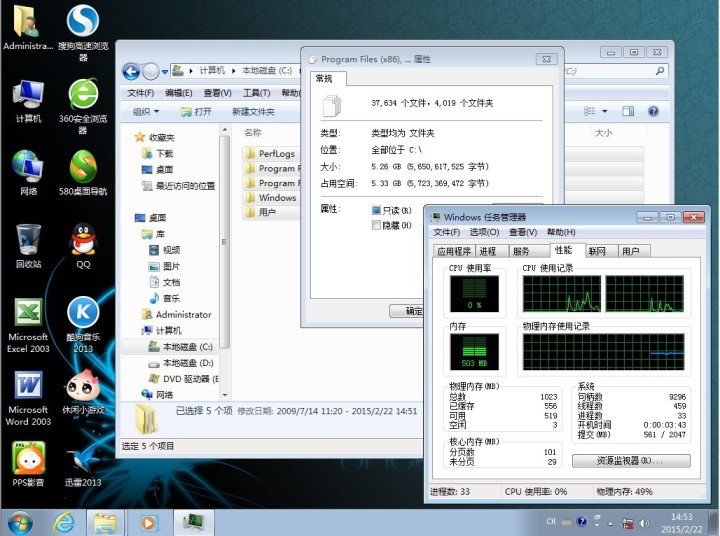
Task: Click the 资源监视器 button
Action: 631,461
